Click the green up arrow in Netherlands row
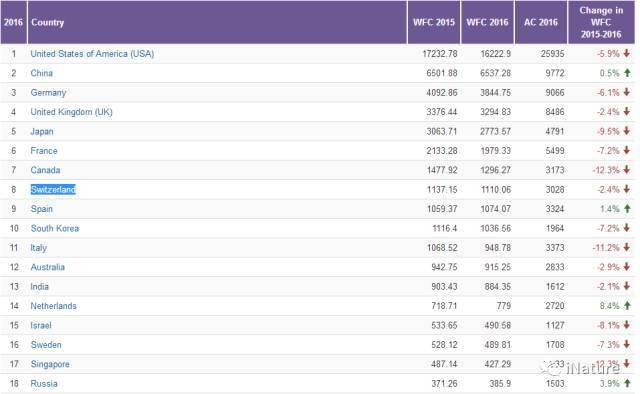 click(627, 305)
